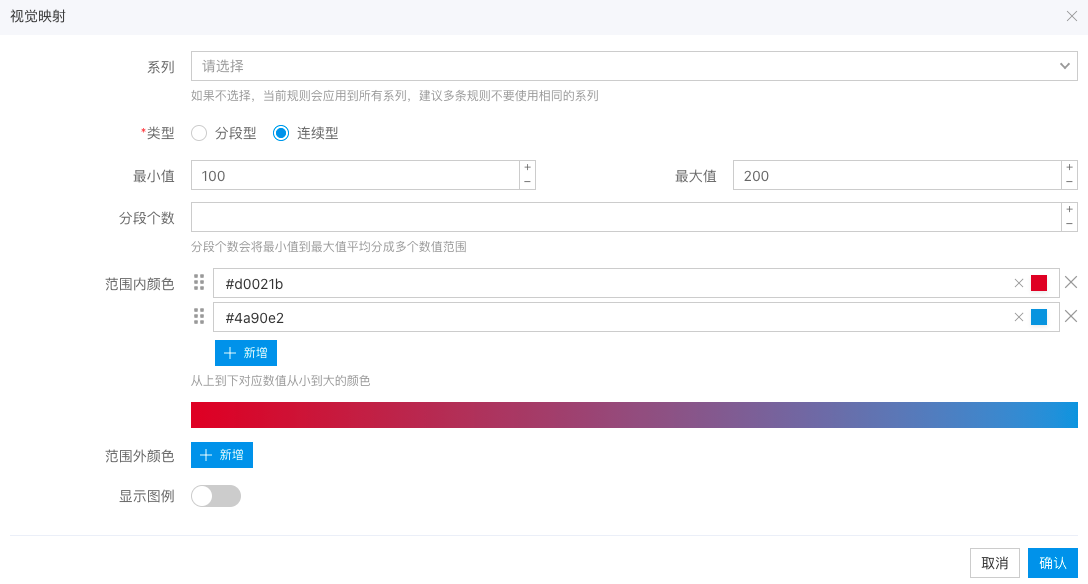Click the drag handle beside #d0021b
1088x584 pixels.
(198, 283)
